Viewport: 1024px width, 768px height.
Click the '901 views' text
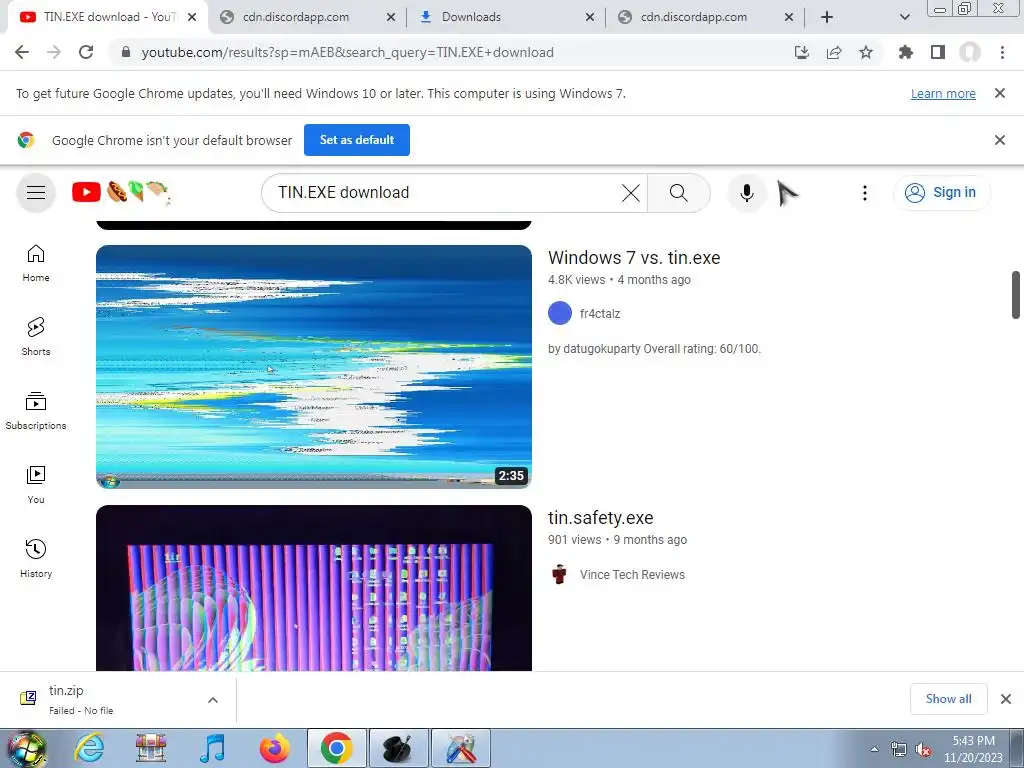[x=574, y=539]
